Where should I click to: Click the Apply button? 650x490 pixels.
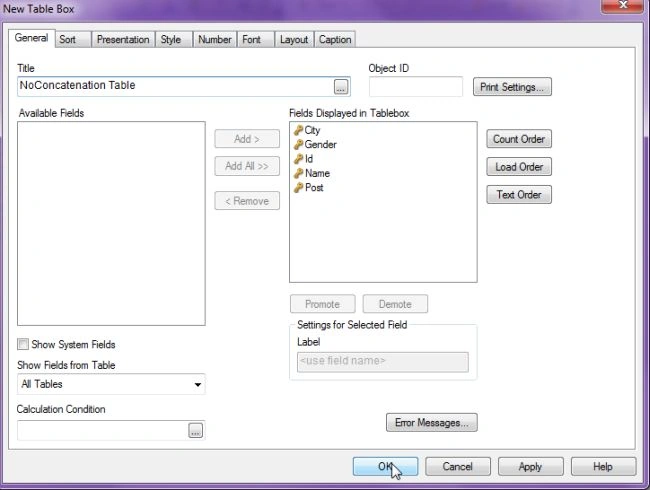[531, 467]
